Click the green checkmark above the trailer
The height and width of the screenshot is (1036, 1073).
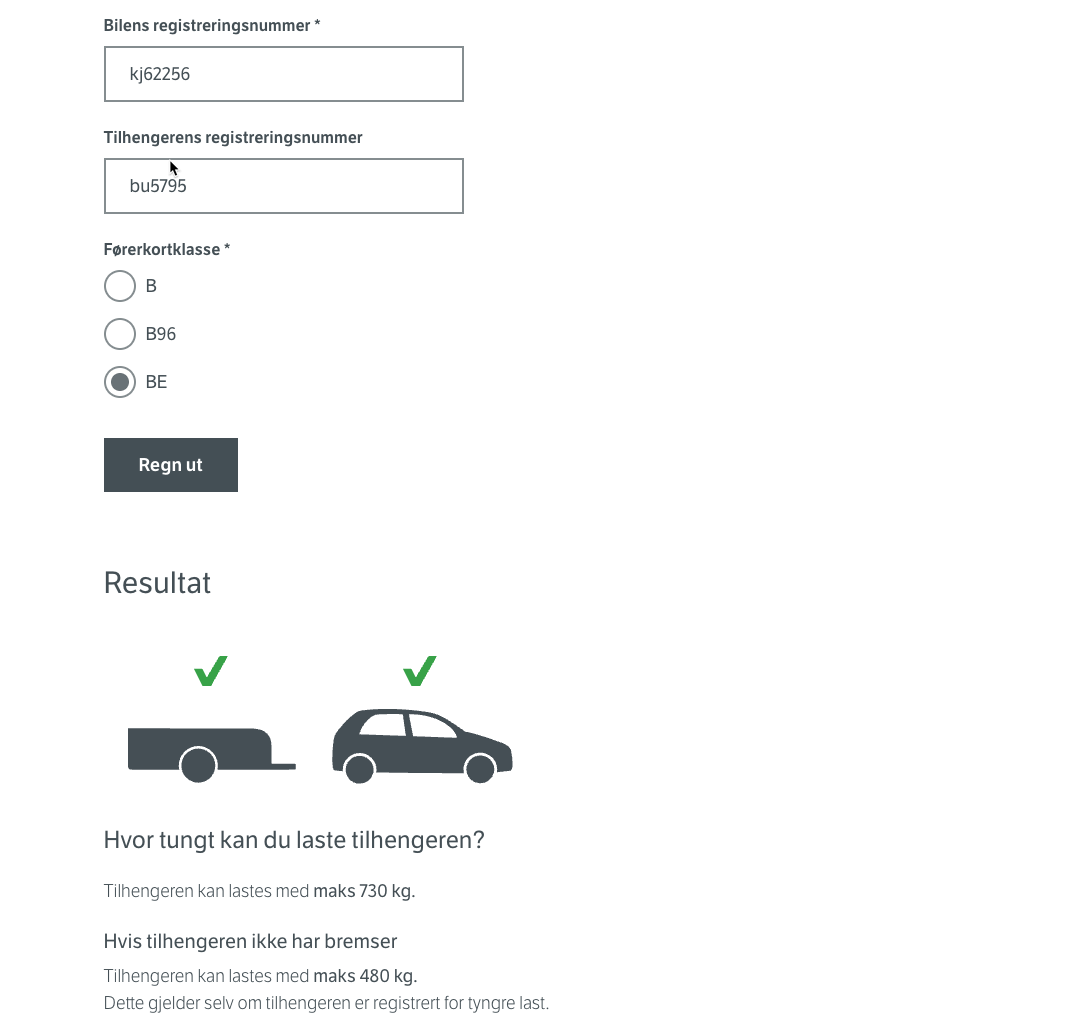tap(211, 671)
